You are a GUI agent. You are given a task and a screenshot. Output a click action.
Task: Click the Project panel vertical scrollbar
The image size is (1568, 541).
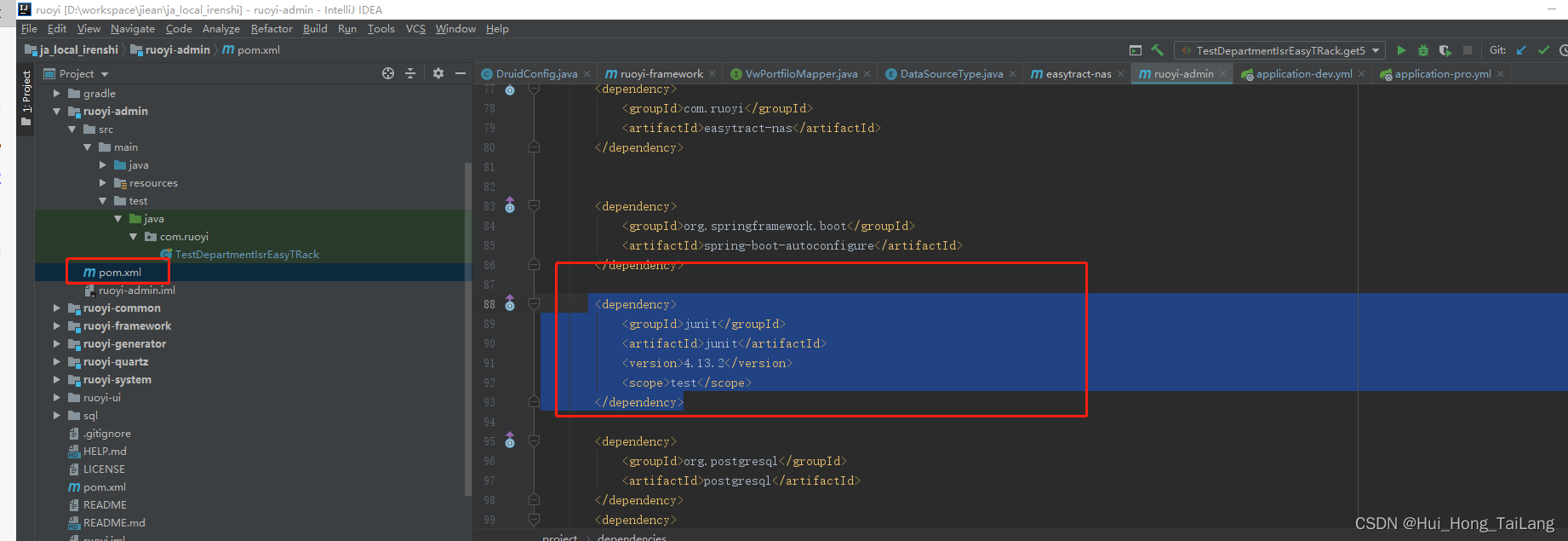point(468,328)
